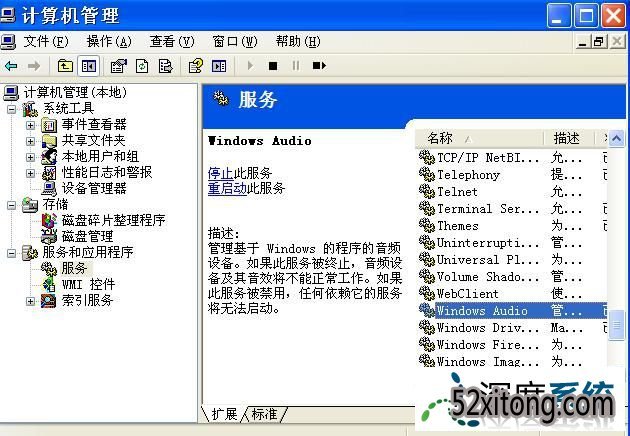
Task: Click the Restart Service button
Action: pos(319,66)
